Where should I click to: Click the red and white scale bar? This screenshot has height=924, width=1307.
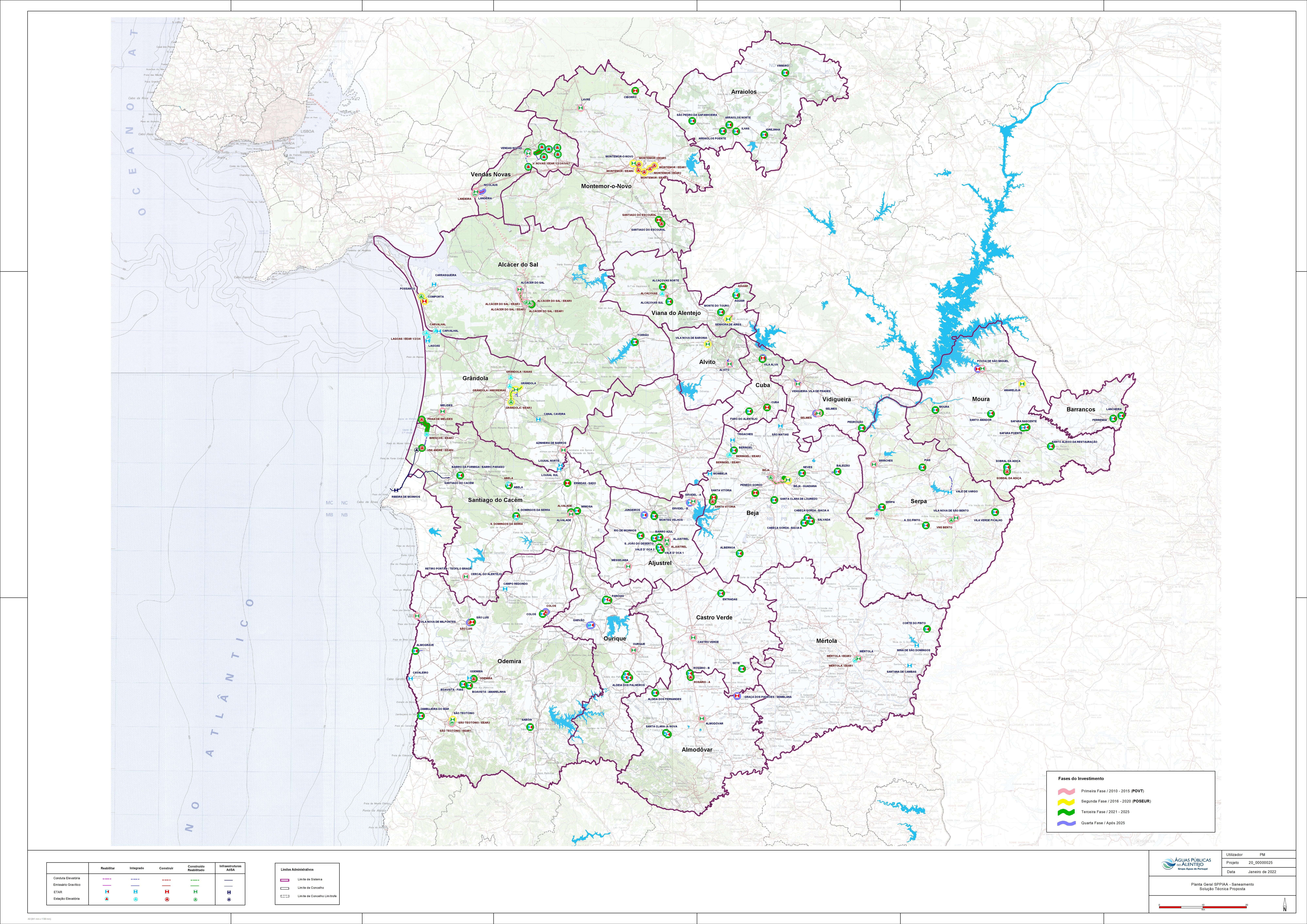pyautogui.click(x=1203, y=908)
